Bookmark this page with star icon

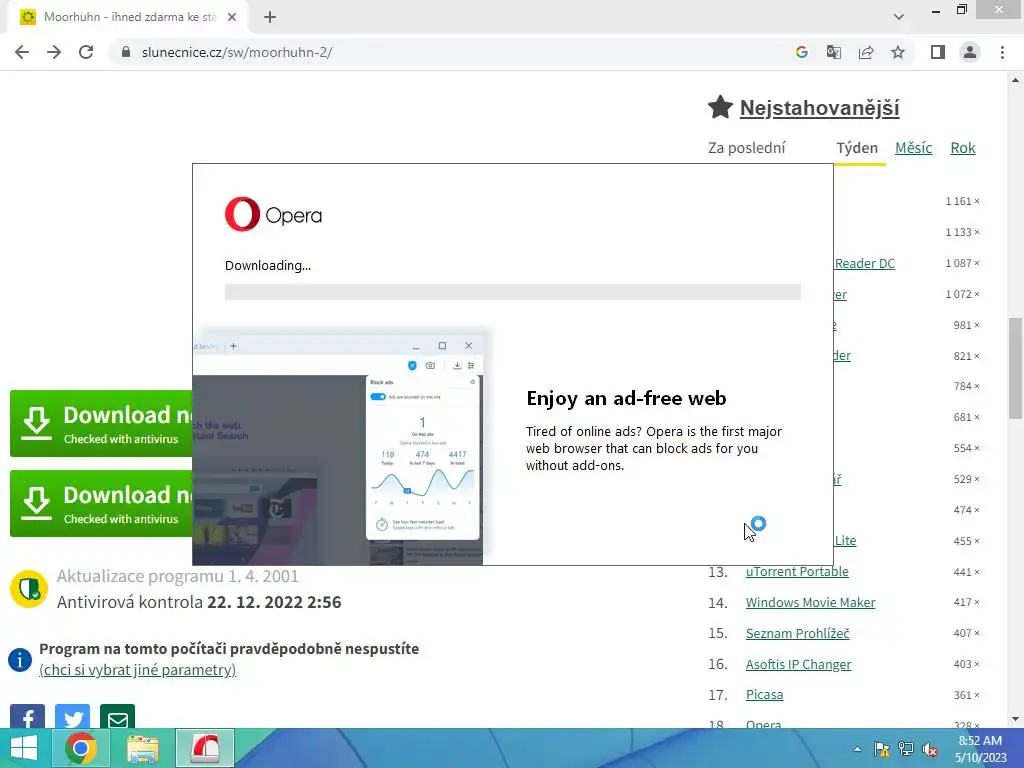[x=898, y=52]
